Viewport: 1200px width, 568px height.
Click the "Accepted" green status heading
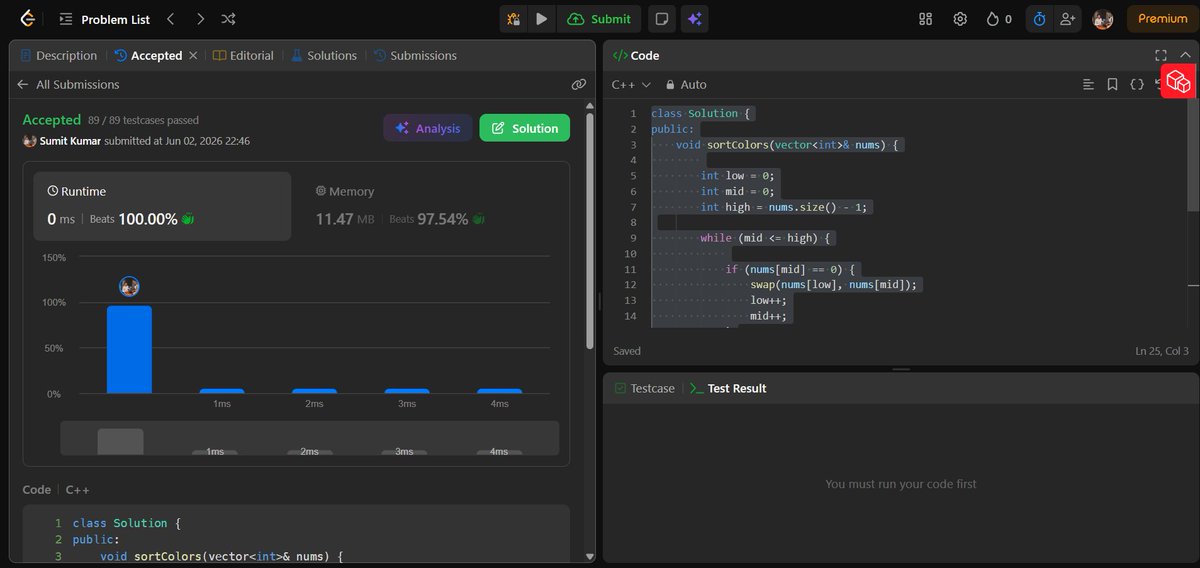[52, 120]
